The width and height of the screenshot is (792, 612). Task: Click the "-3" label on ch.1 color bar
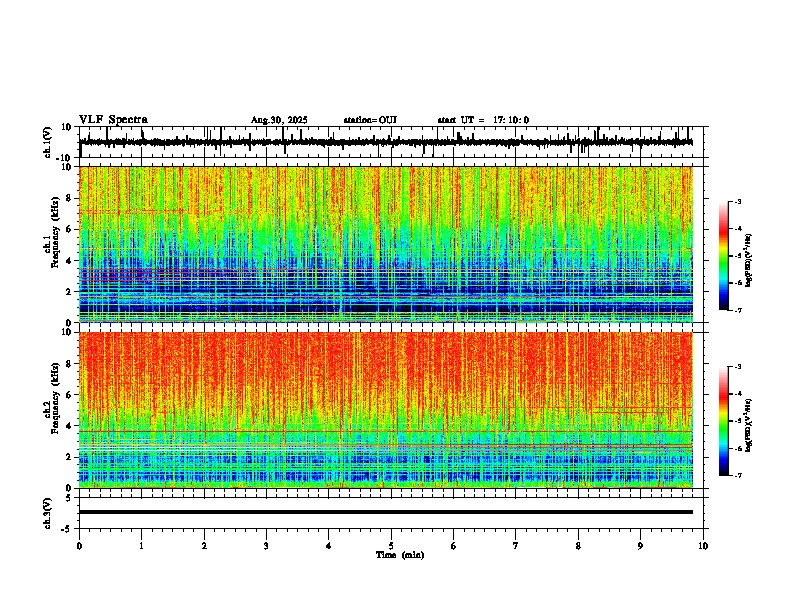[x=737, y=202]
